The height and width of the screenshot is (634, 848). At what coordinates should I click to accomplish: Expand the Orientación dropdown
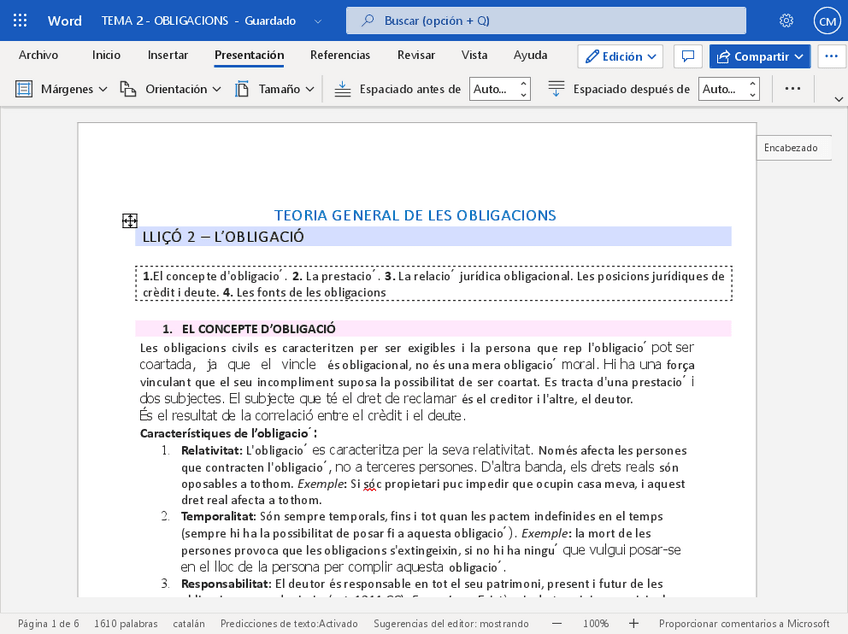click(x=171, y=89)
